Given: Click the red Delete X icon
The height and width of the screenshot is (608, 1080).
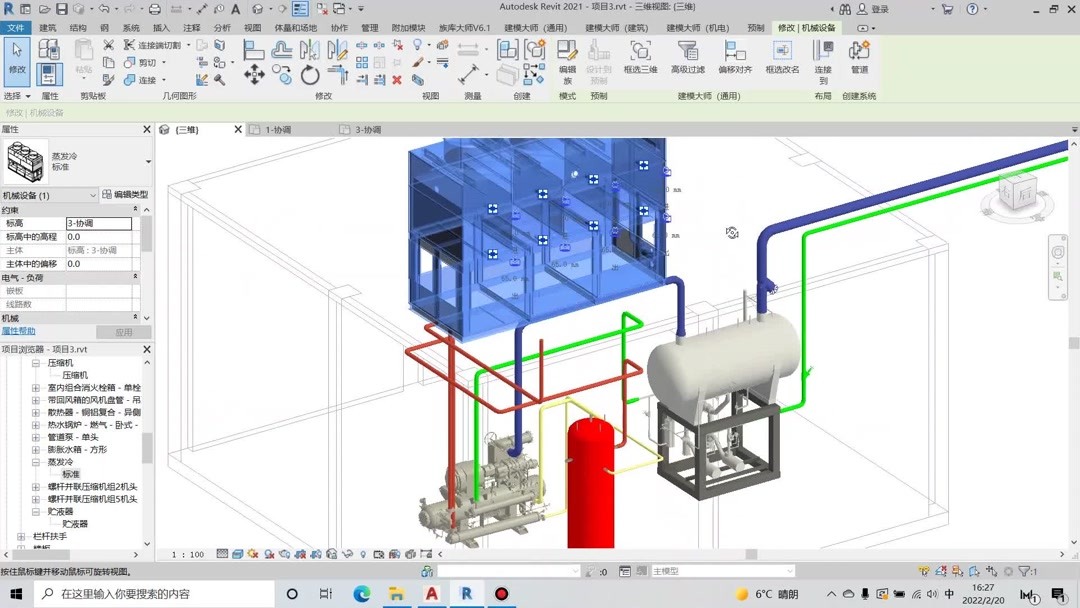Looking at the screenshot, I should pyautogui.click(x=397, y=81).
